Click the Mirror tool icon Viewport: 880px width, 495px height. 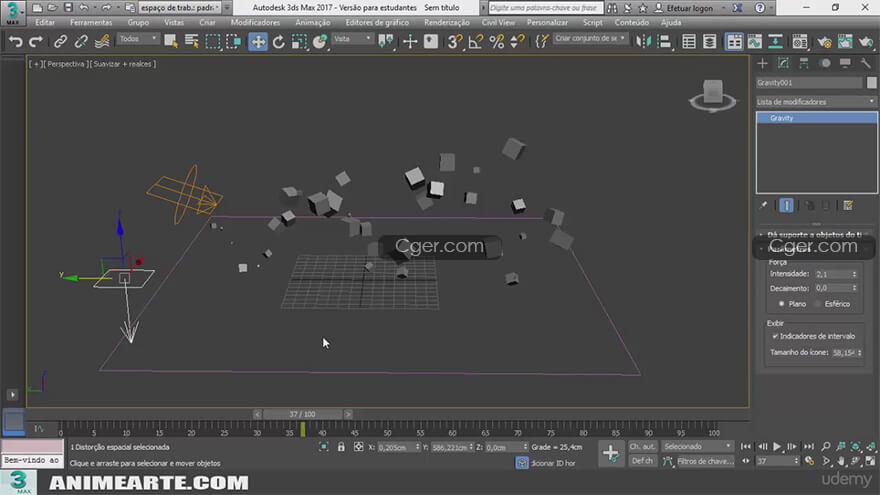(643, 42)
